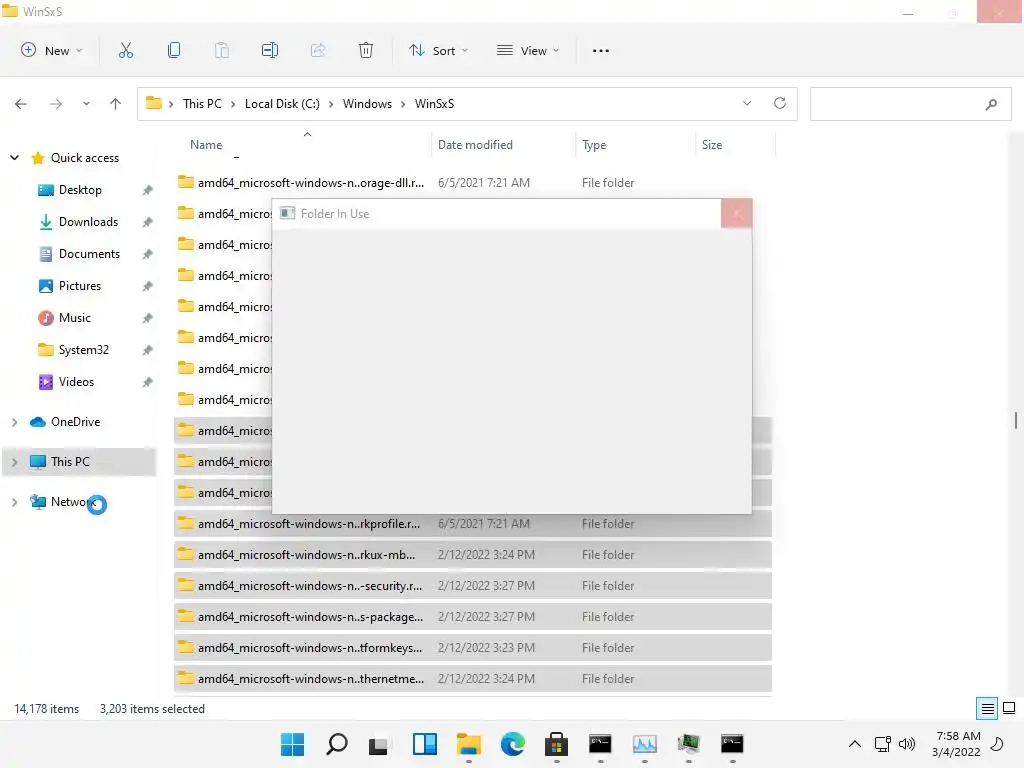Go back with the left arrow
This screenshot has height=768, width=1024.
click(21, 104)
